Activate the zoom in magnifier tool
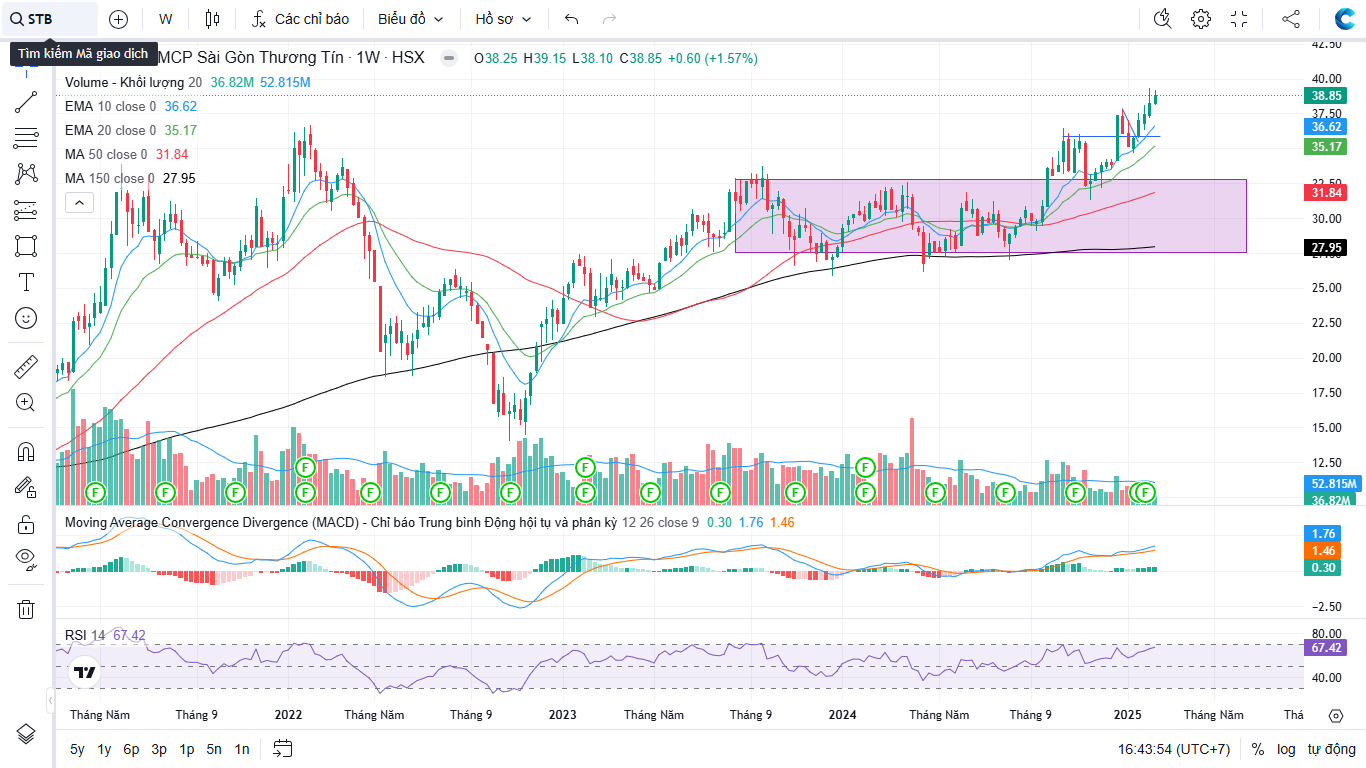The width and height of the screenshot is (1366, 768). tap(26, 403)
